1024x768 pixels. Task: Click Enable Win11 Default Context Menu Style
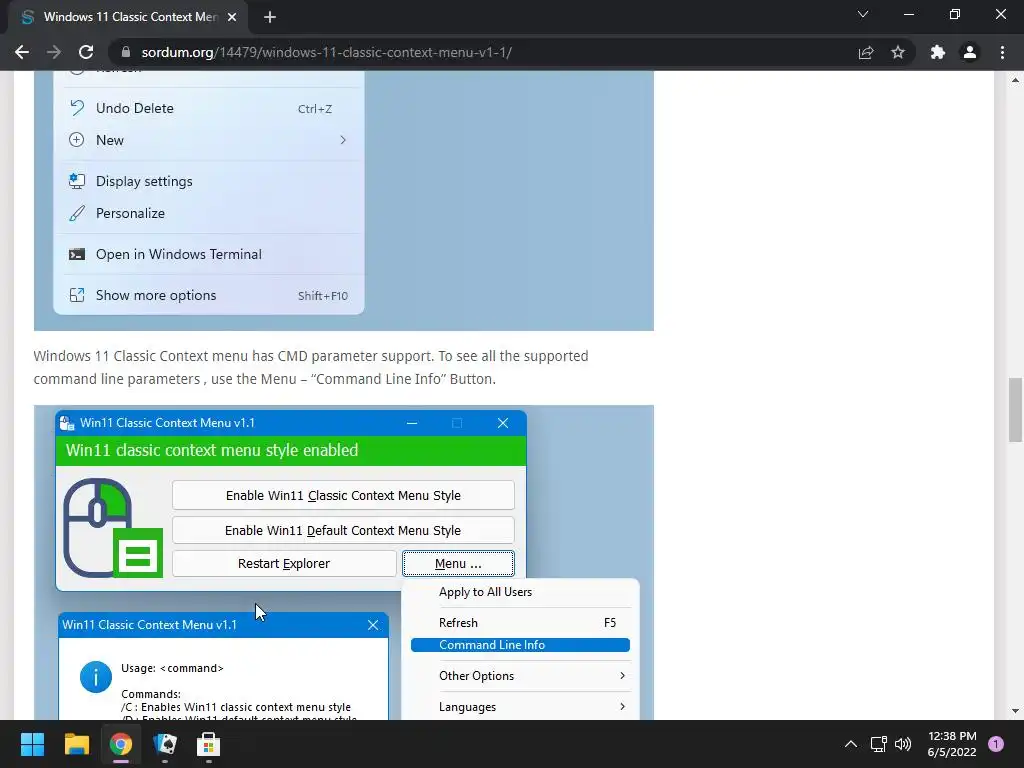point(344,530)
